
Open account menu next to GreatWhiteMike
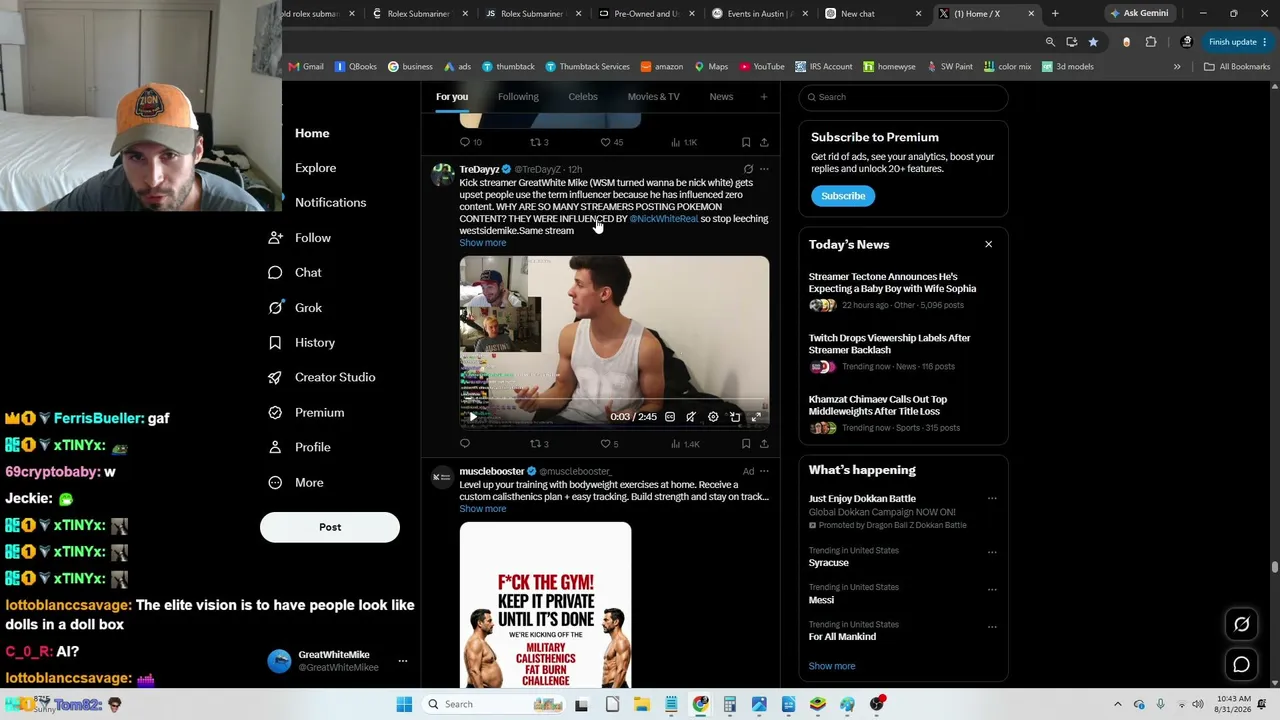403,661
